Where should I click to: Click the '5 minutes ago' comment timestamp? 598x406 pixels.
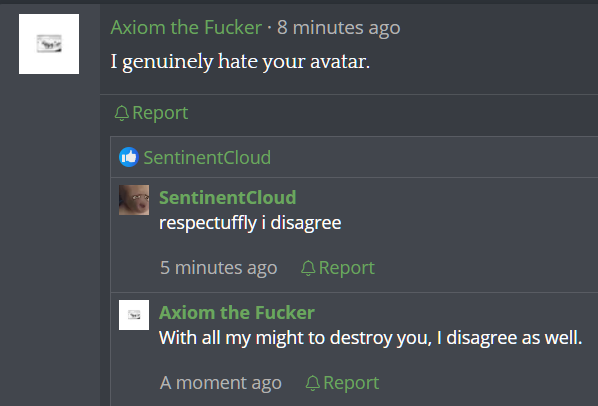coord(219,268)
